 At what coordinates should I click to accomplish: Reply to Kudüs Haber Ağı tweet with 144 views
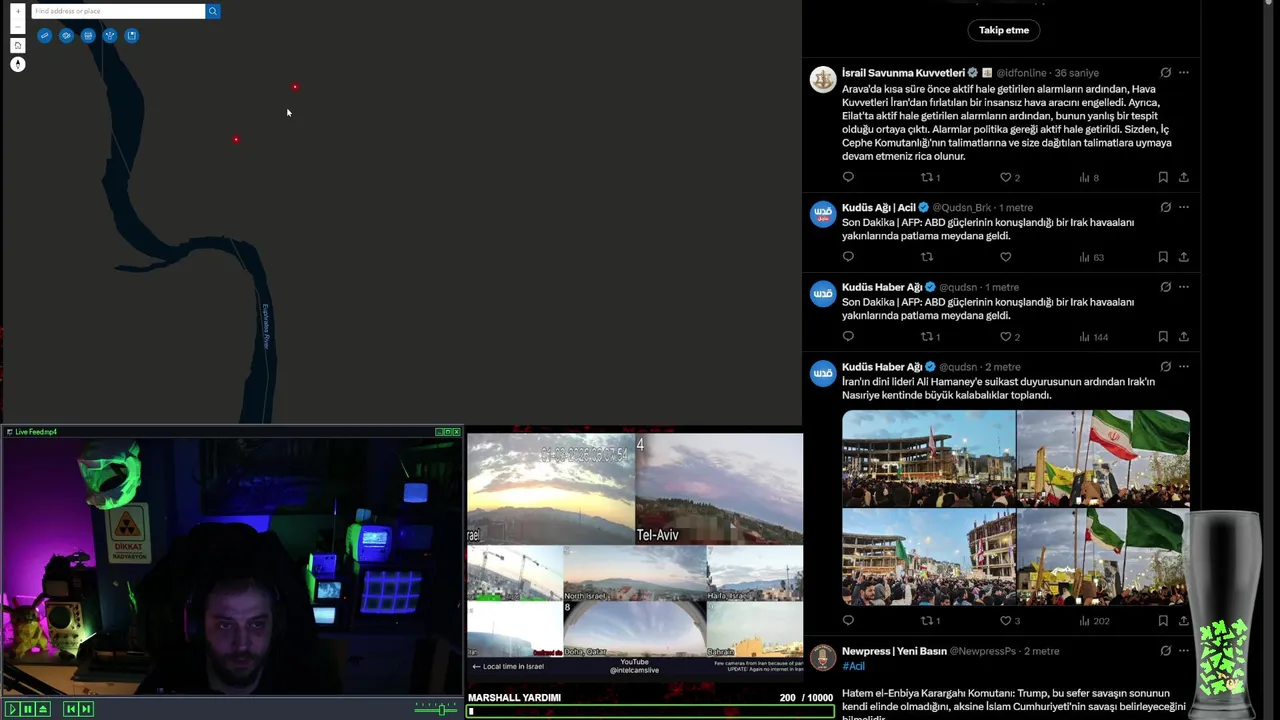[x=848, y=337]
